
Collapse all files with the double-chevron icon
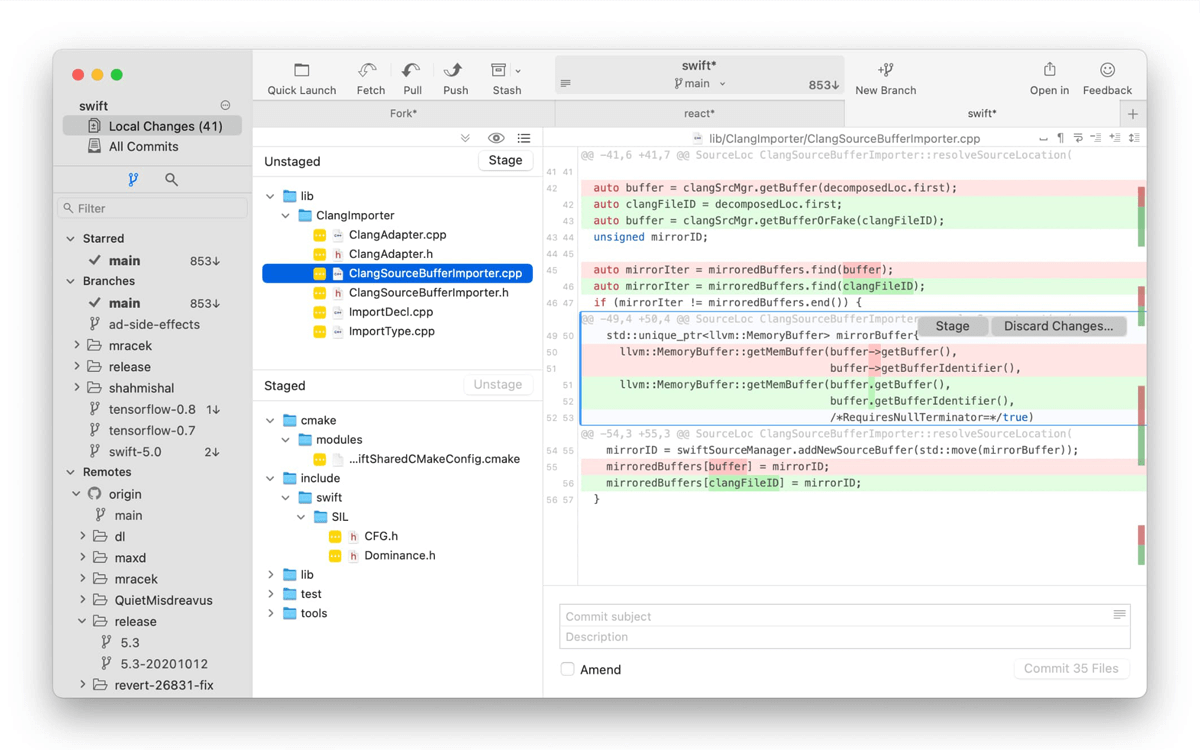click(465, 139)
